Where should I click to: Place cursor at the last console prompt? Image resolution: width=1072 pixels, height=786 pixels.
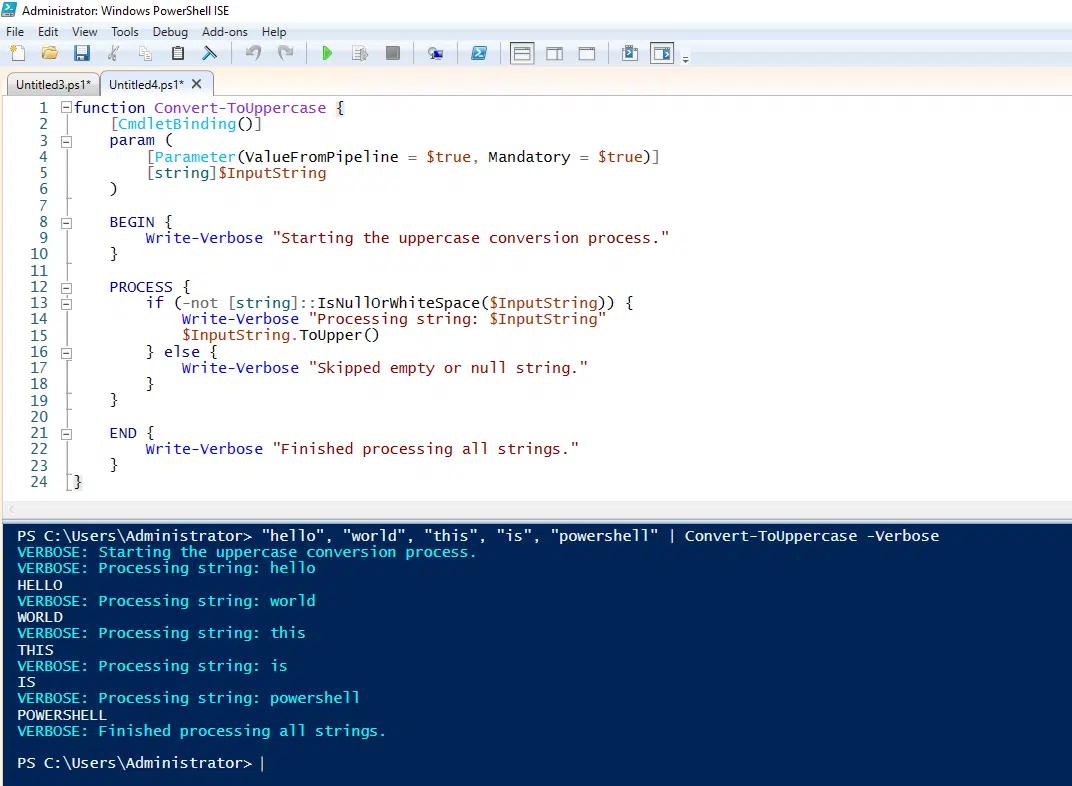[263, 763]
